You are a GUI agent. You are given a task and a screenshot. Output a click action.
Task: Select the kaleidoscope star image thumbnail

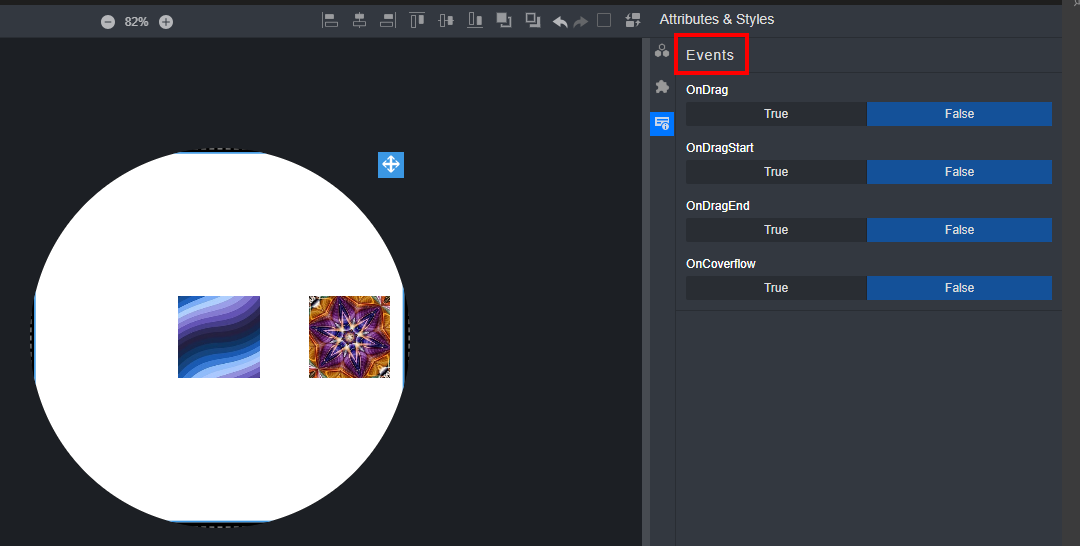point(349,337)
